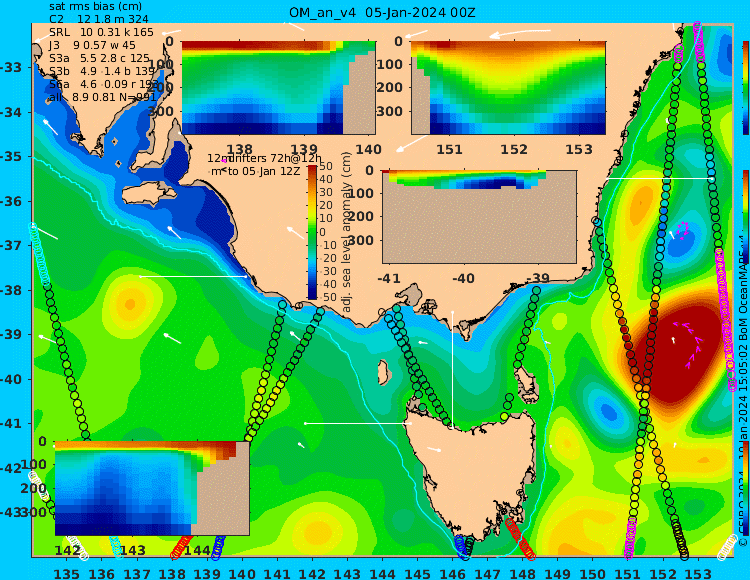Click the -33 latitude label on left axis
This screenshot has width=750, height=580.
tap(11, 67)
